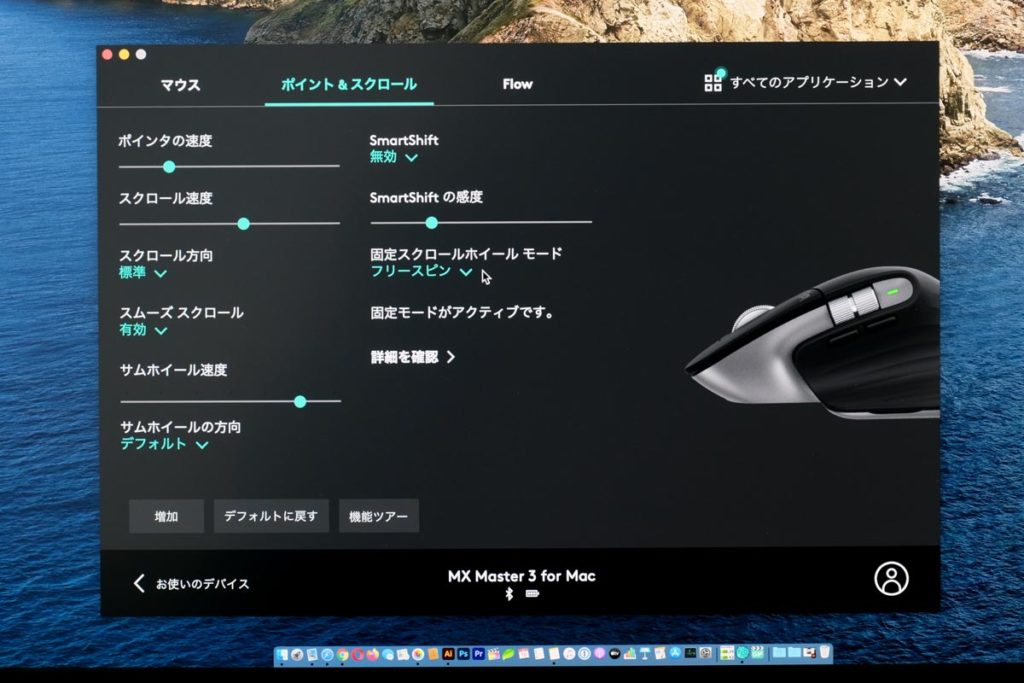
Task: Go back to お使いのデバイス
Action: (x=191, y=584)
